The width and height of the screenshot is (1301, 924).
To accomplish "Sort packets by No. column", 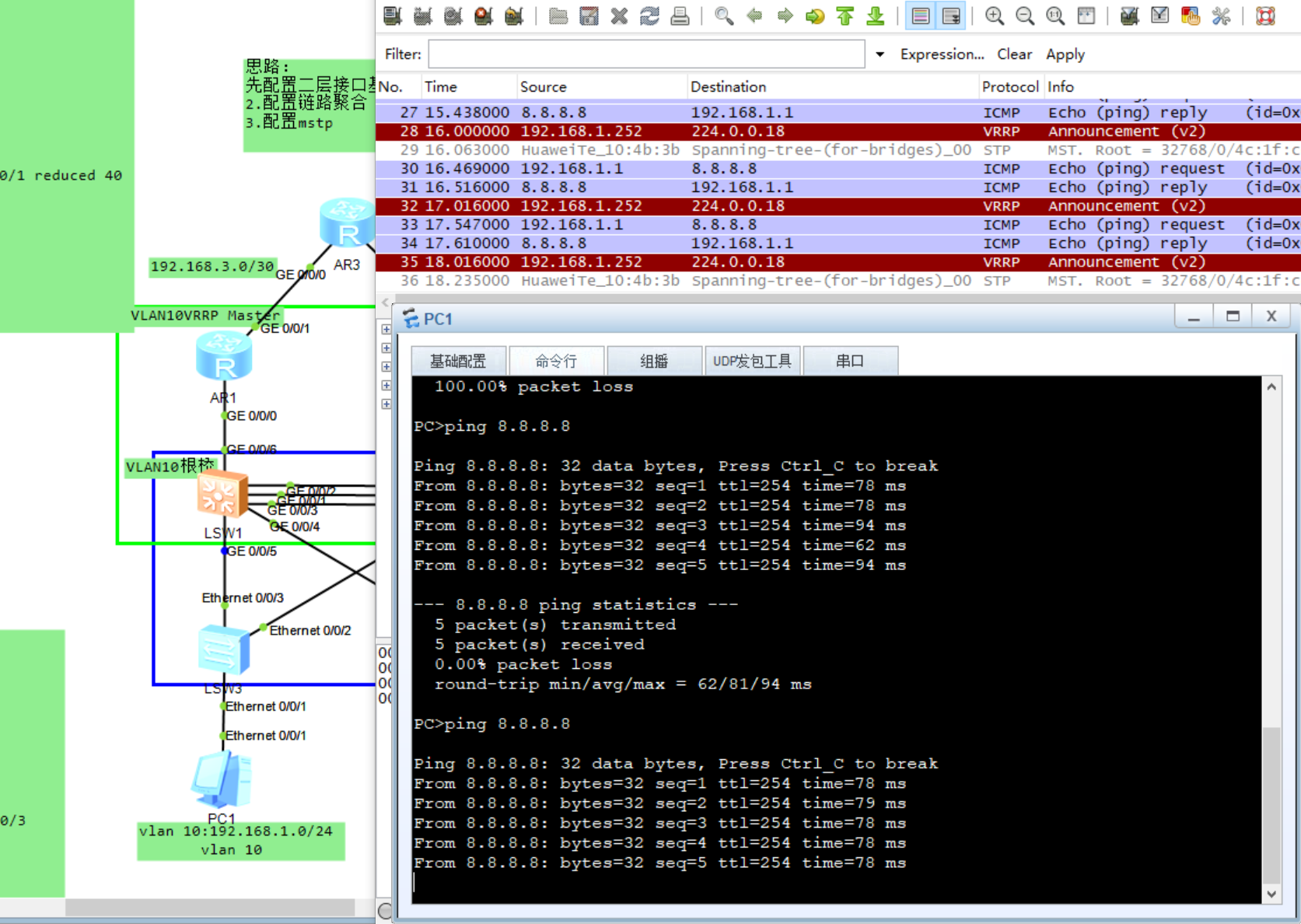I will point(397,86).
